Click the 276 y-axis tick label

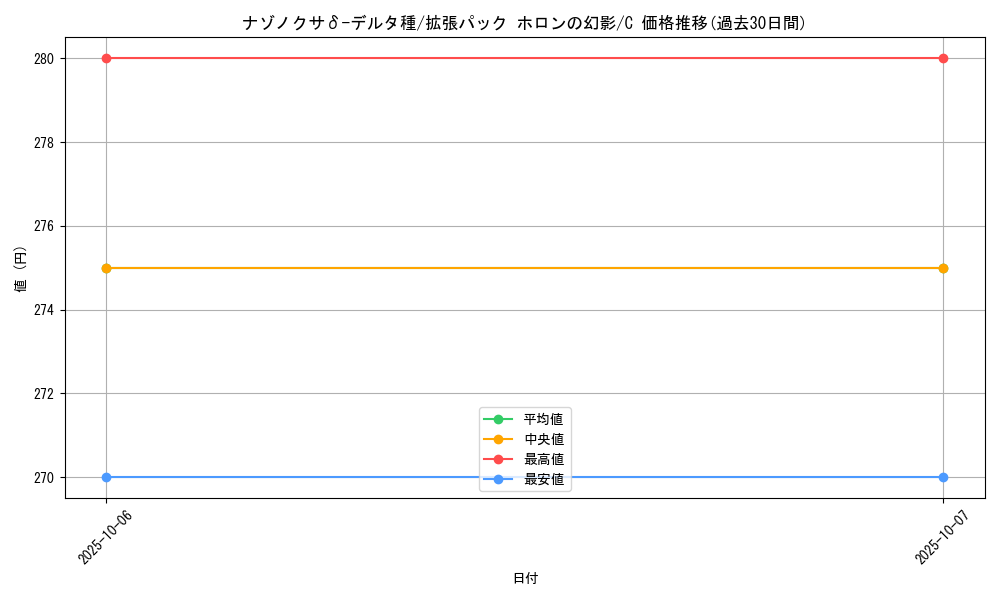click(x=44, y=226)
